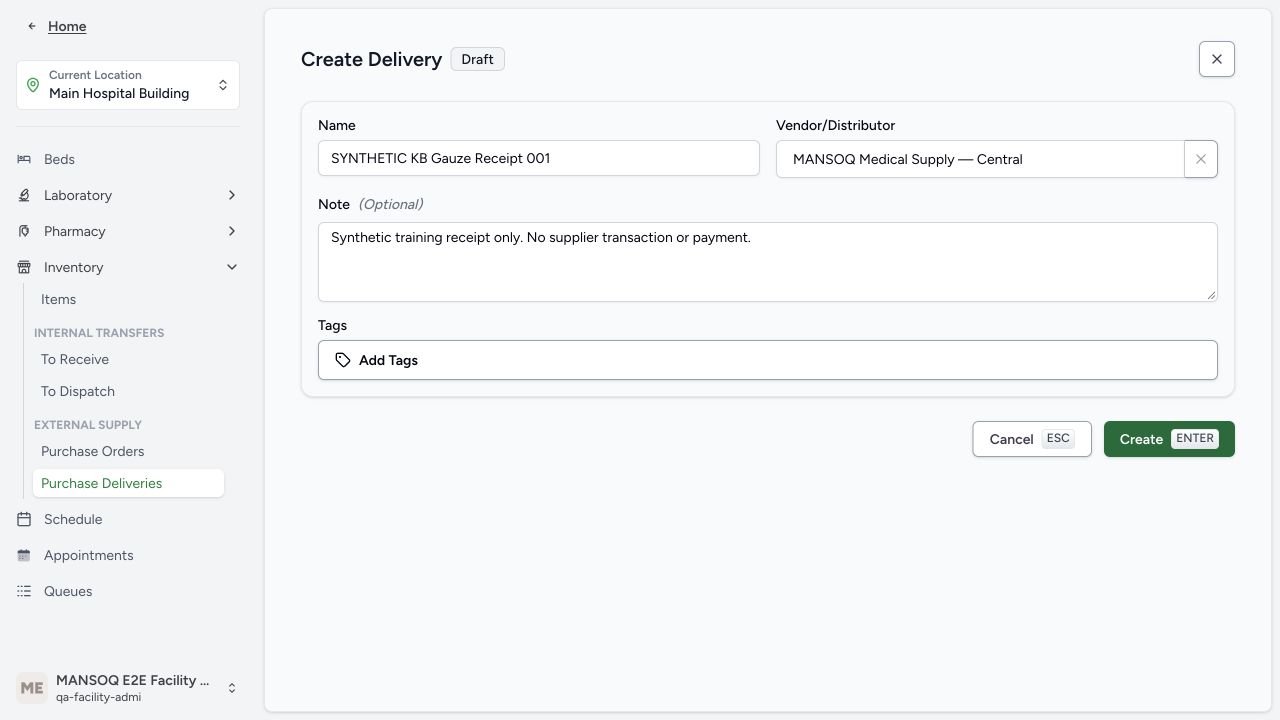The height and width of the screenshot is (720, 1280).
Task: Click the Add Tags button
Action: tap(767, 360)
